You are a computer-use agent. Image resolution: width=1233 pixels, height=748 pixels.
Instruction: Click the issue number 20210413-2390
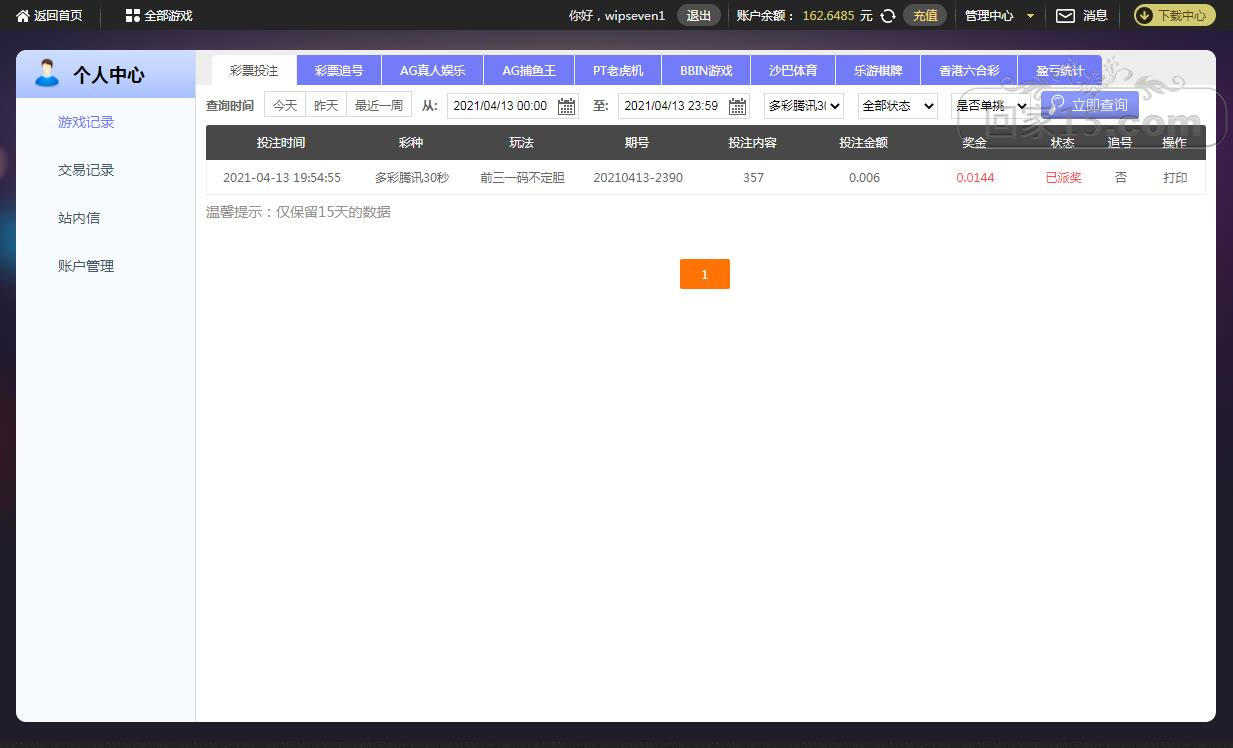[638, 178]
